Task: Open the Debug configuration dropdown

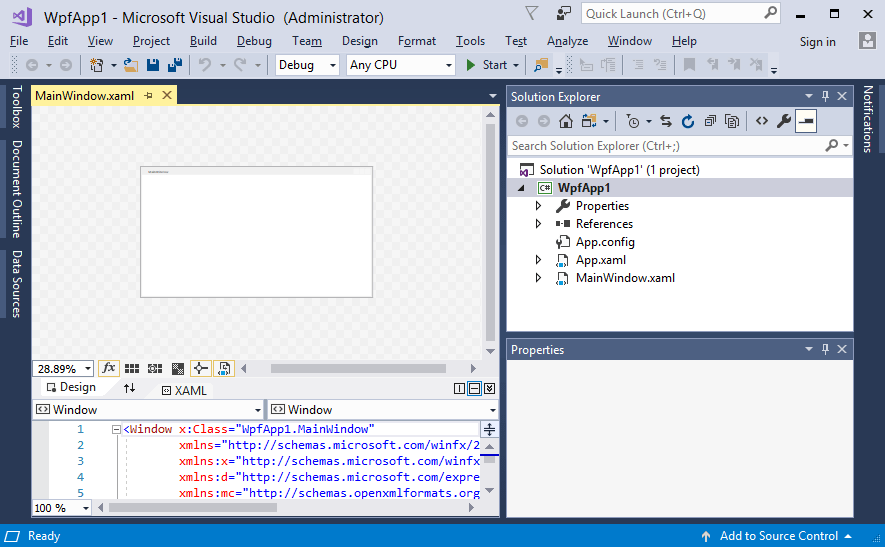Action: [308, 65]
